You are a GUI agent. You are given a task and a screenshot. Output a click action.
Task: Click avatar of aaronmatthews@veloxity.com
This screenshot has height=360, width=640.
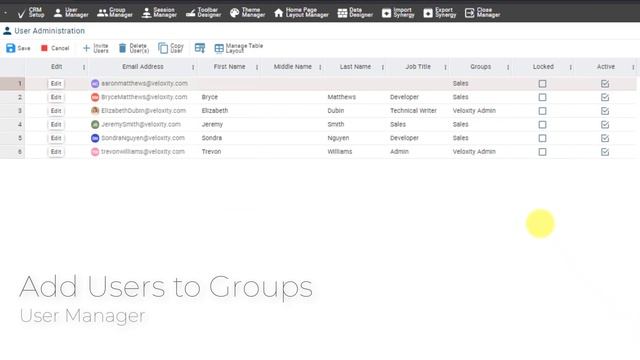pos(95,83)
